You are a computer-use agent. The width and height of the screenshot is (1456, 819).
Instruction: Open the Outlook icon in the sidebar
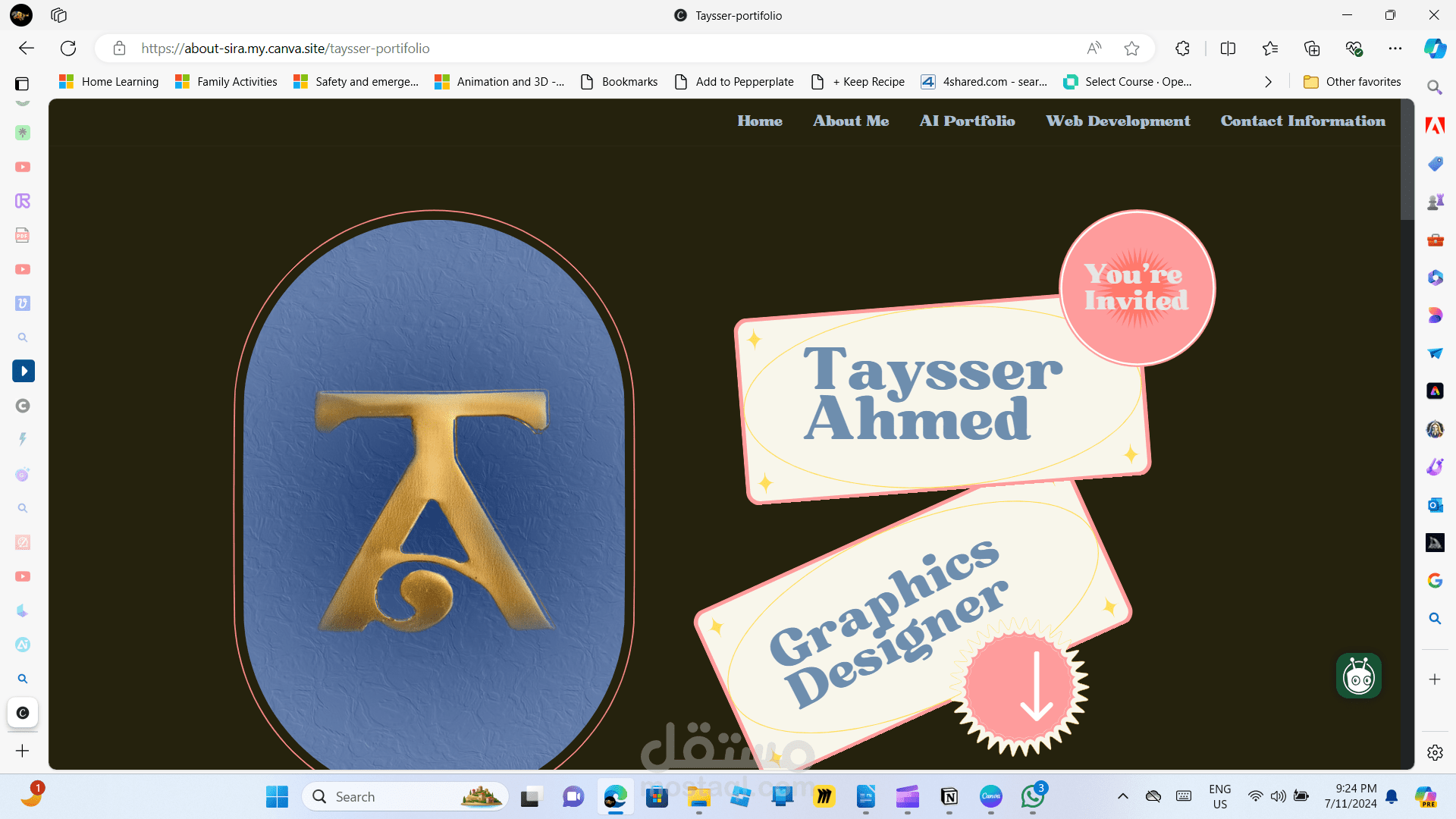click(x=1435, y=505)
